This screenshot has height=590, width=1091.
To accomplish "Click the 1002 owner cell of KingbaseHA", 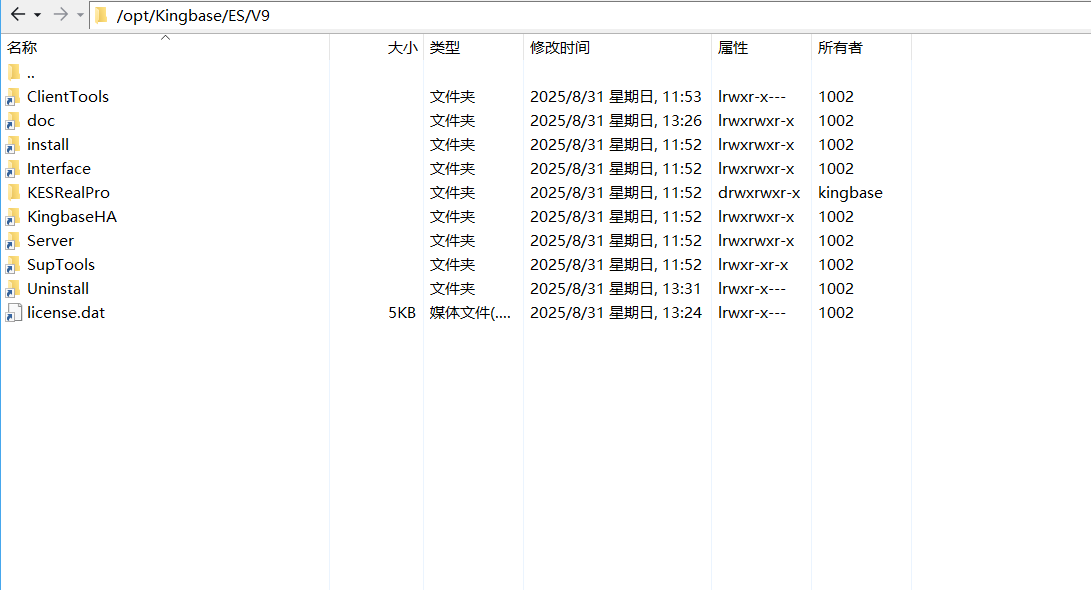I will pyautogui.click(x=836, y=217).
